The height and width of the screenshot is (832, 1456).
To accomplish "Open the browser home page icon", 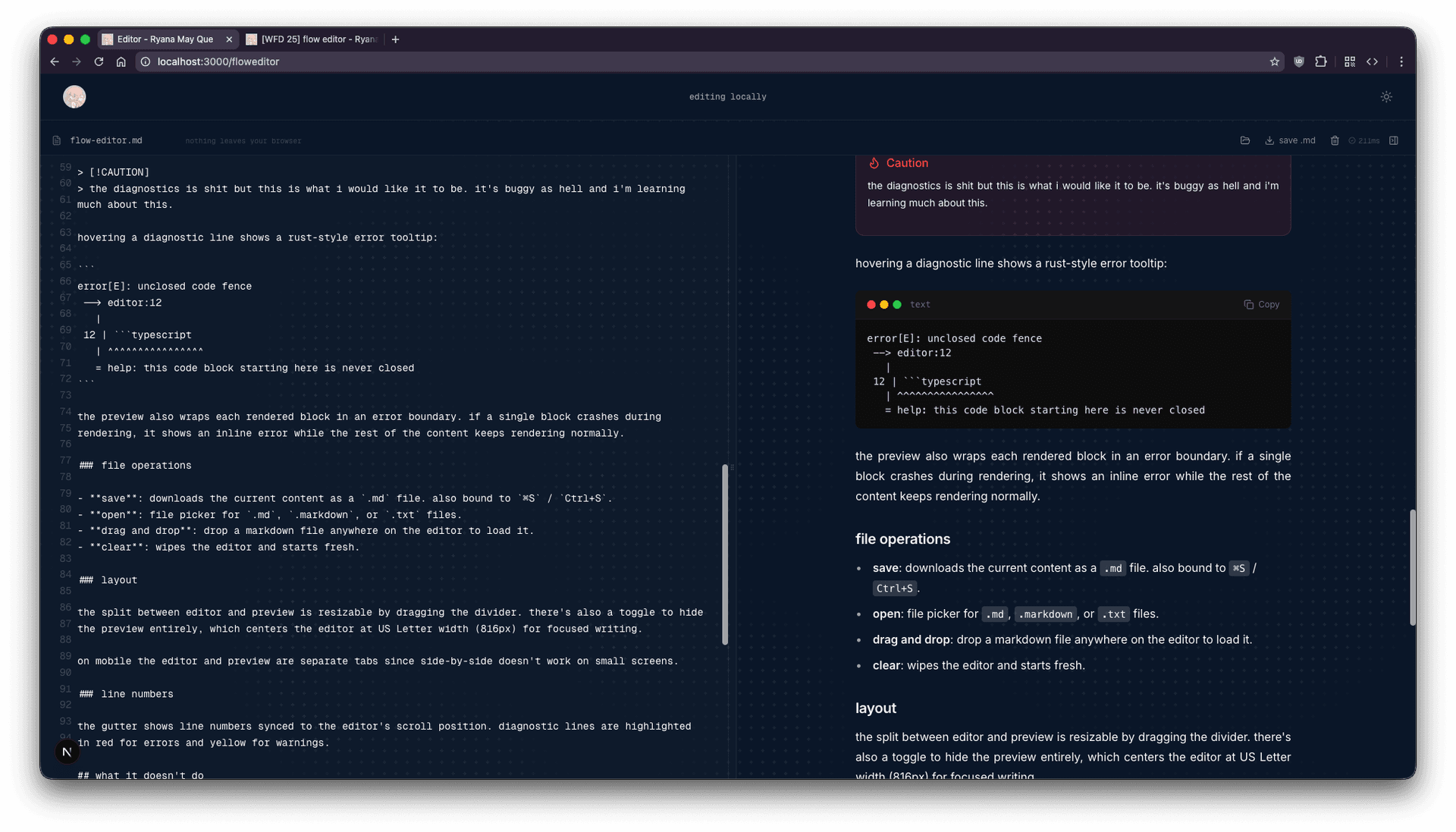I will click(x=121, y=61).
